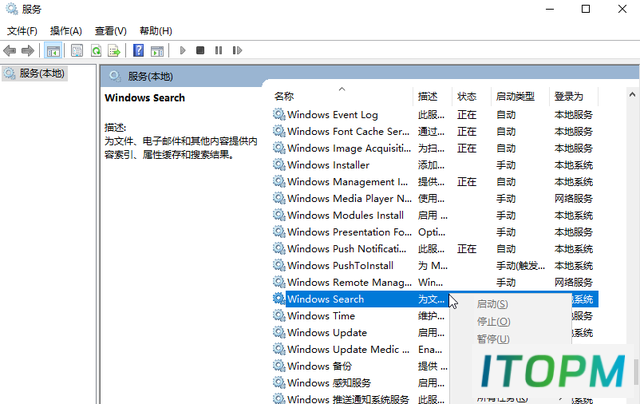This screenshot has width=640, height=404.
Task: Click the scroll-up arrow of the services list
Action: point(632,95)
